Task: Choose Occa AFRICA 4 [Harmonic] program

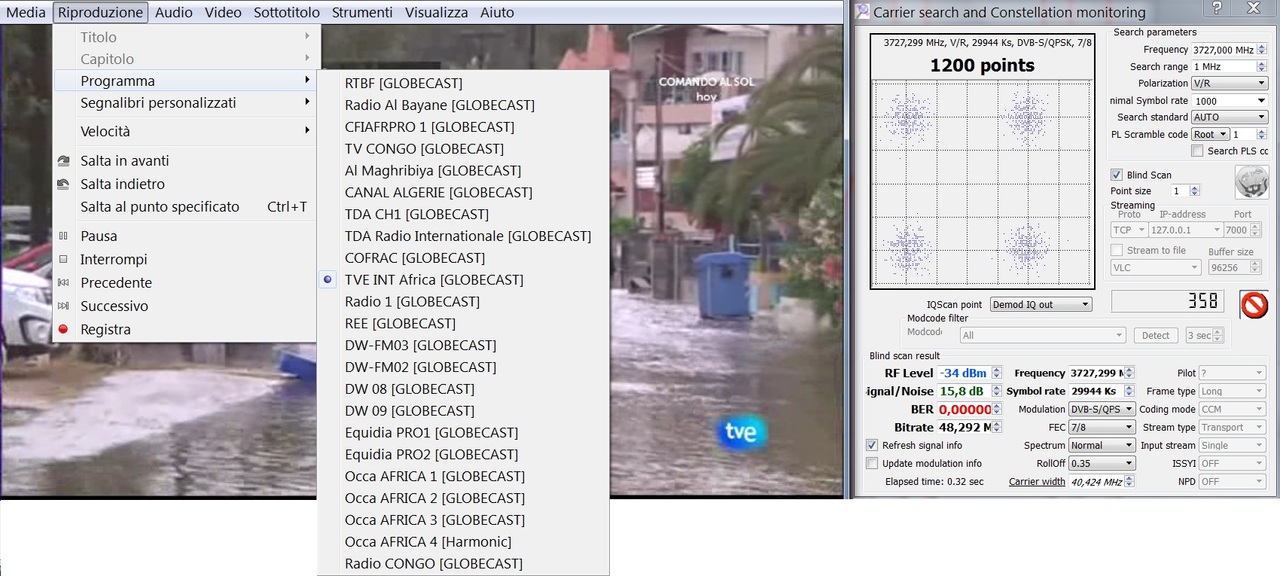Action: tap(463, 542)
